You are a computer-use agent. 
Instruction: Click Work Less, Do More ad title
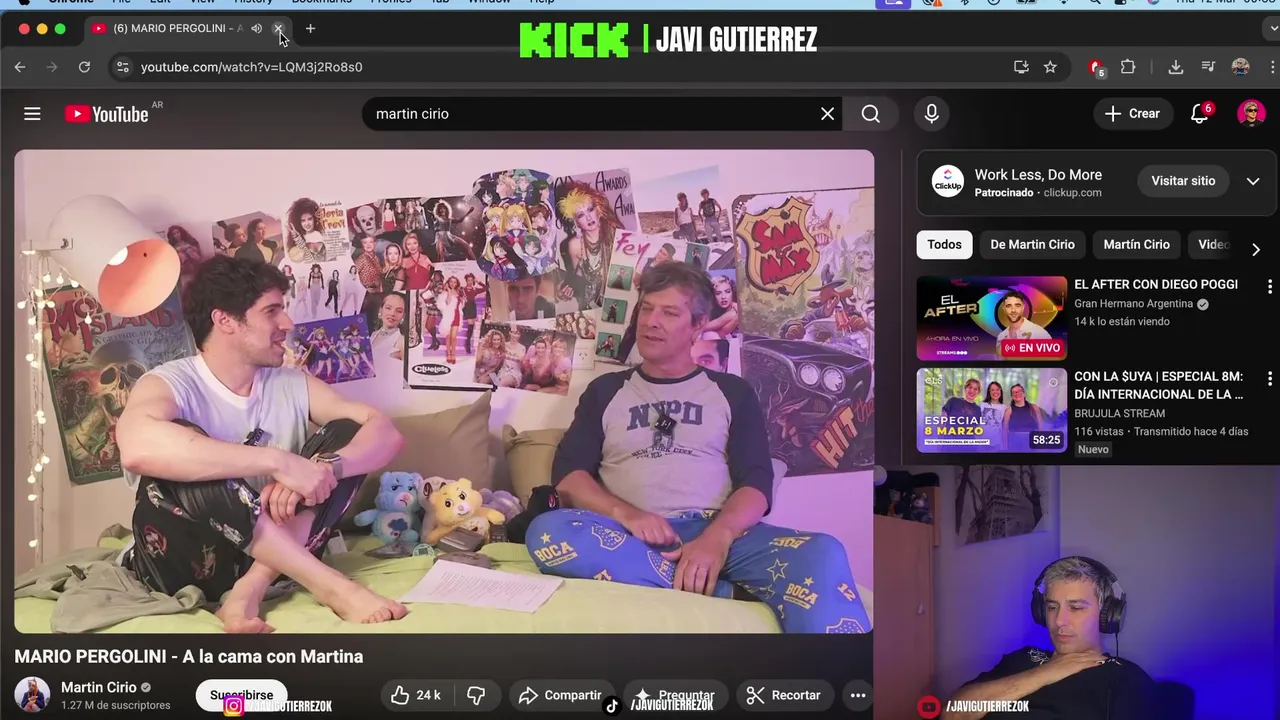[x=1038, y=174]
